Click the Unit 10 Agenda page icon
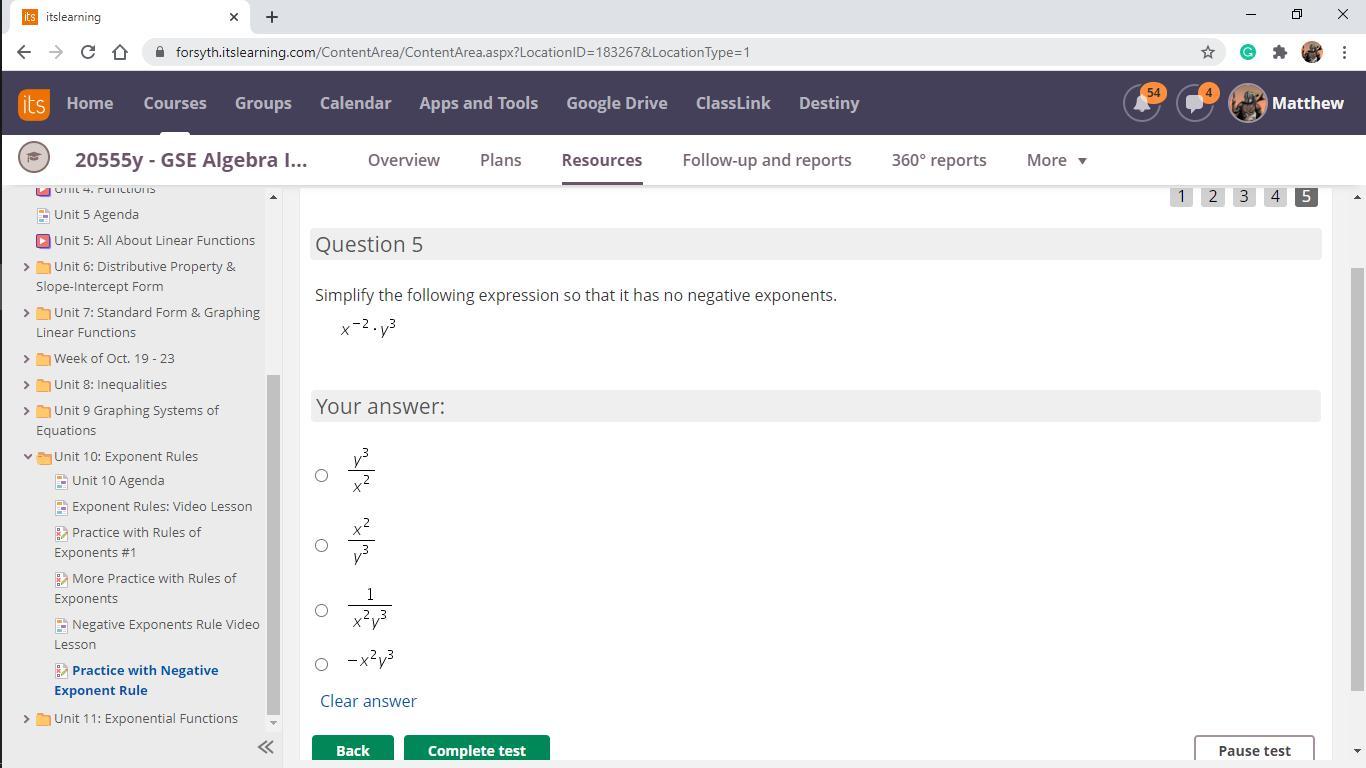The width and height of the screenshot is (1366, 768). (x=61, y=481)
